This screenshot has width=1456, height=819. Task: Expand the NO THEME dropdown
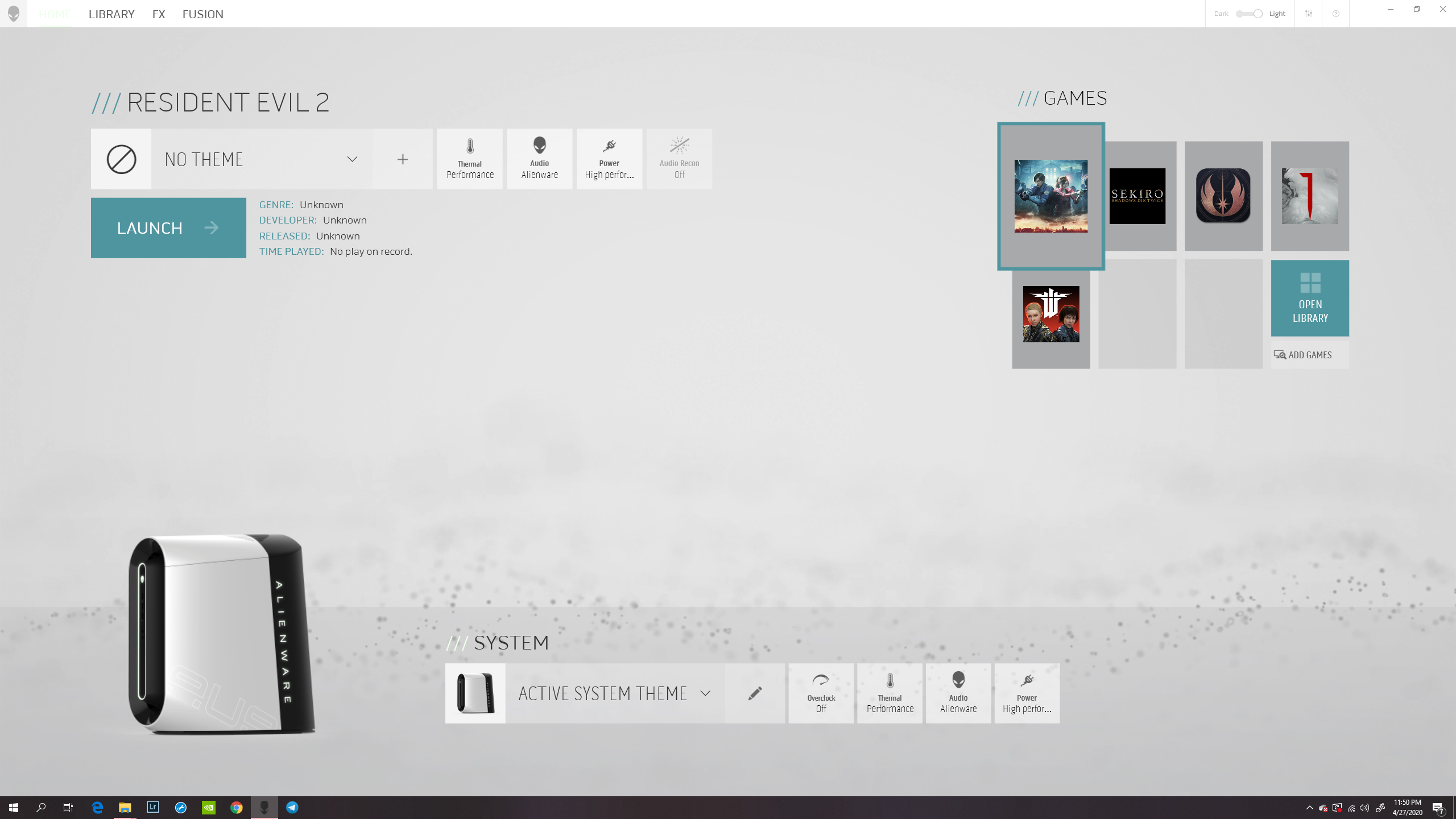(262, 159)
